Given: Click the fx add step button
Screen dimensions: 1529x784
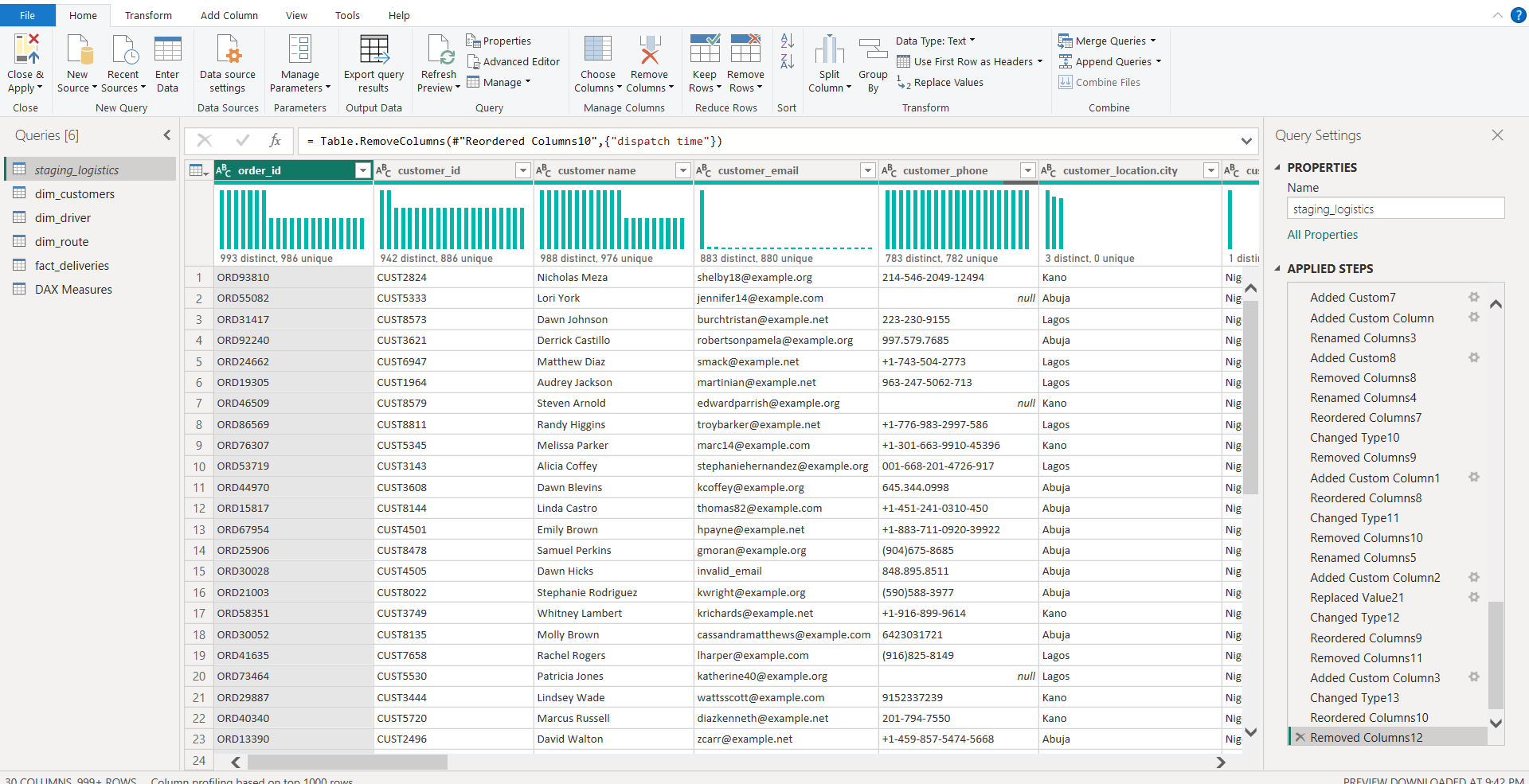Looking at the screenshot, I should [276, 140].
